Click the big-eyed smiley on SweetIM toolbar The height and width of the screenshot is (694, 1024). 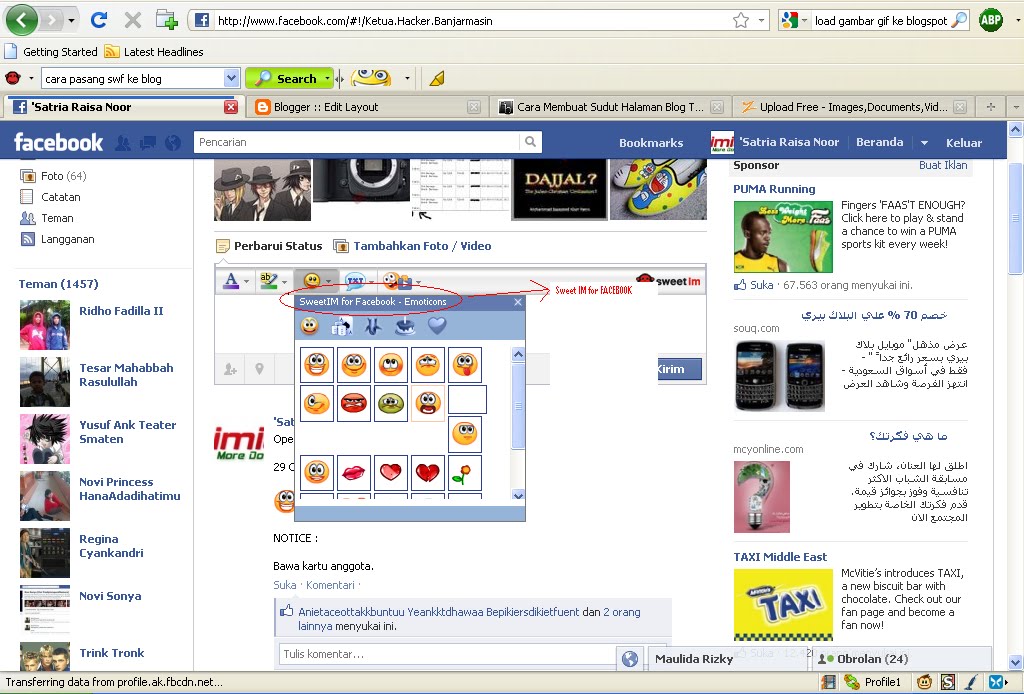[371, 78]
